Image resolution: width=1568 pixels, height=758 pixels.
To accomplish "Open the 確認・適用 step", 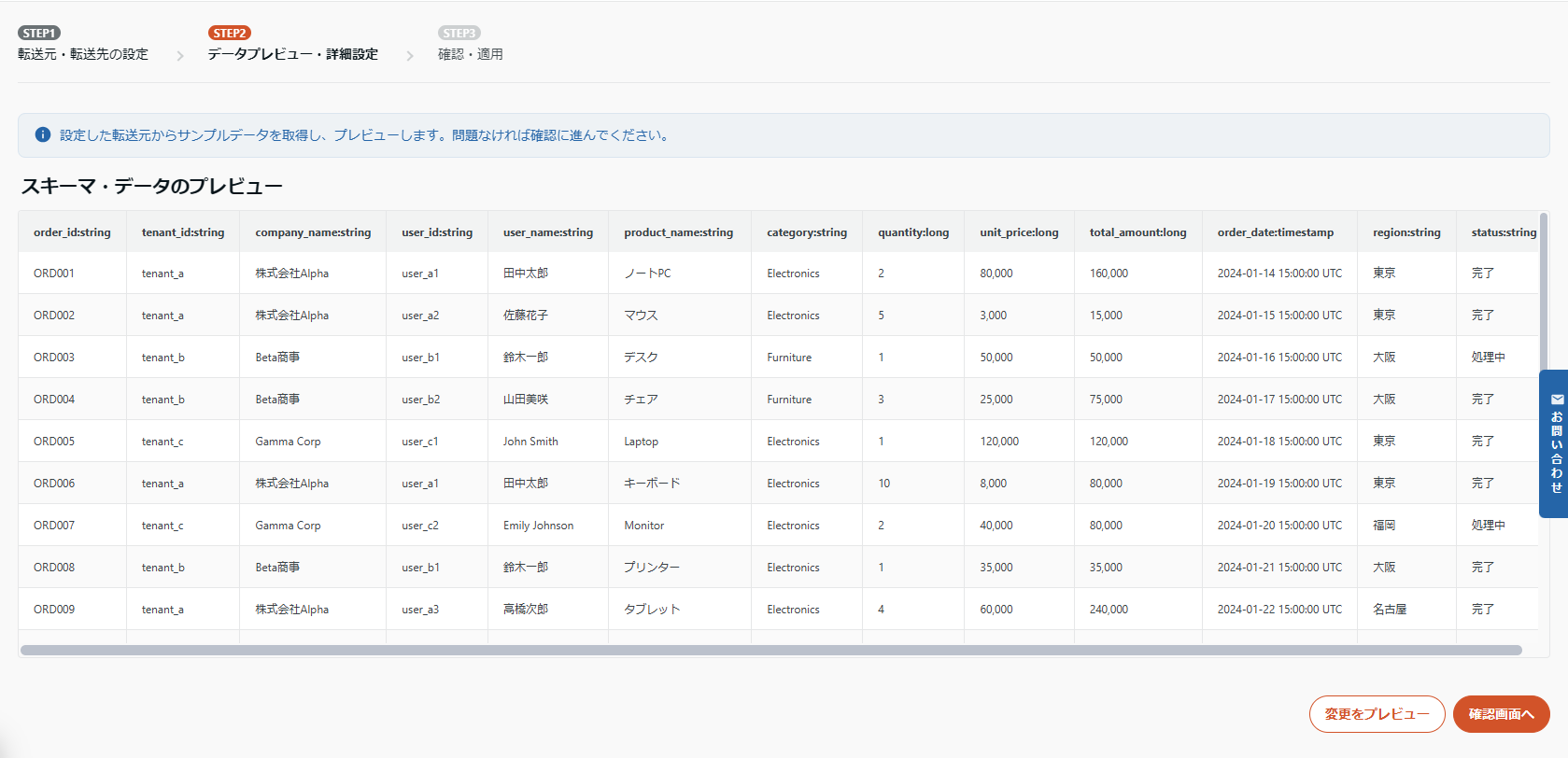I will point(471,54).
